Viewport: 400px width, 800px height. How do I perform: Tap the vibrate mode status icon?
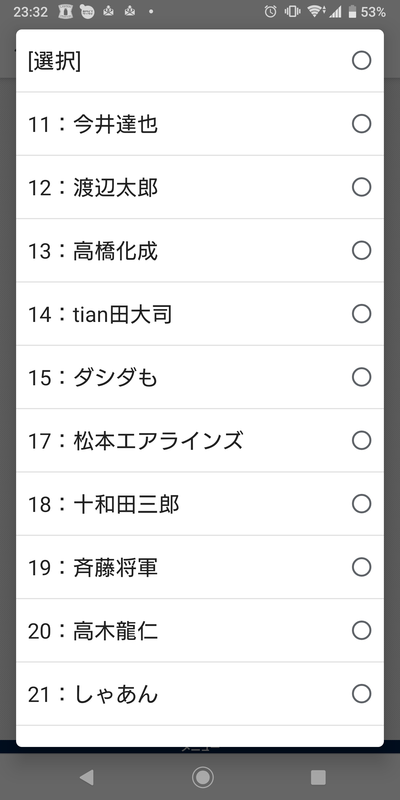(x=293, y=12)
